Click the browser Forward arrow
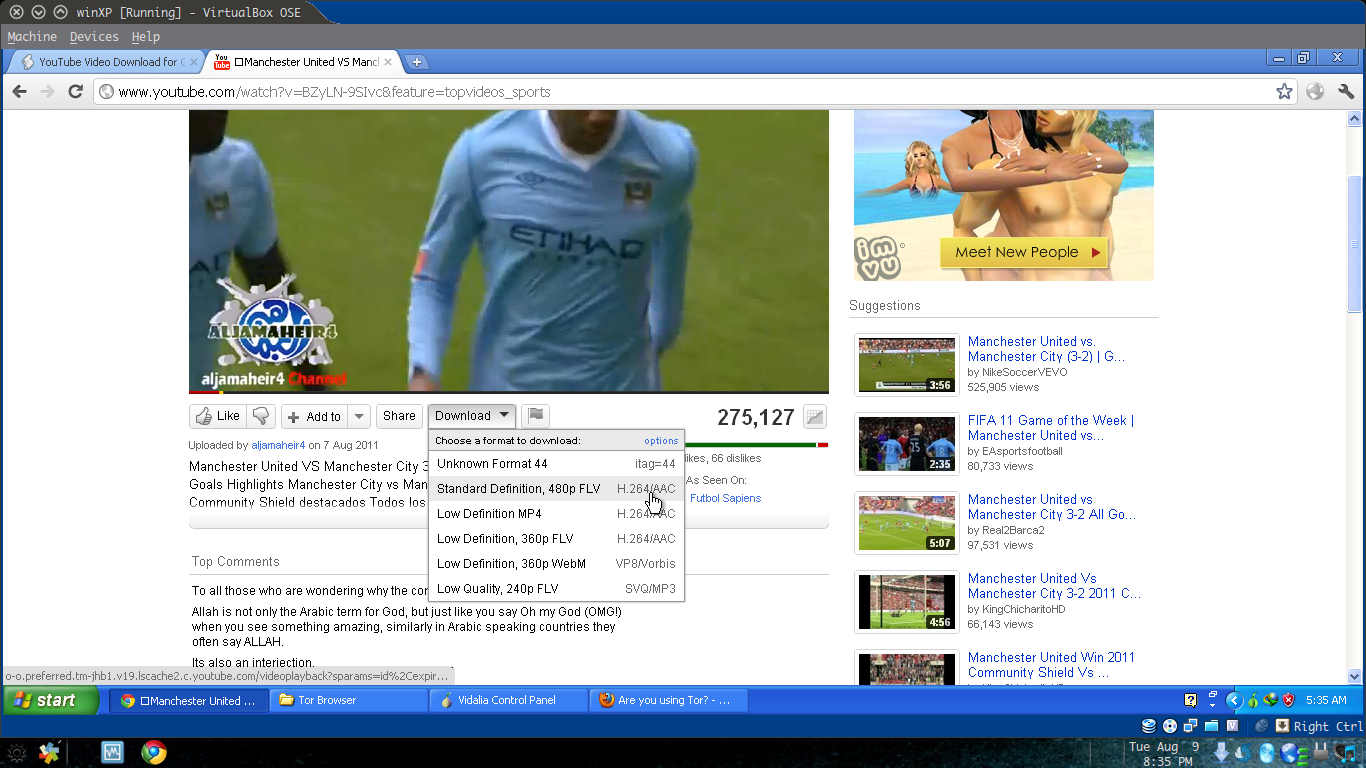 [47, 91]
